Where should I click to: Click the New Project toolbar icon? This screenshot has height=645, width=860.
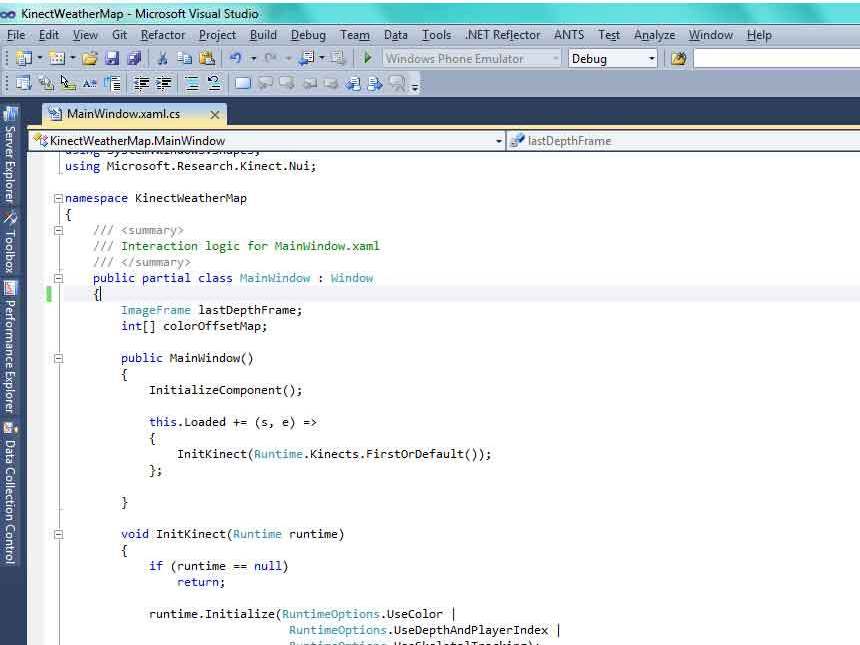tap(24, 58)
